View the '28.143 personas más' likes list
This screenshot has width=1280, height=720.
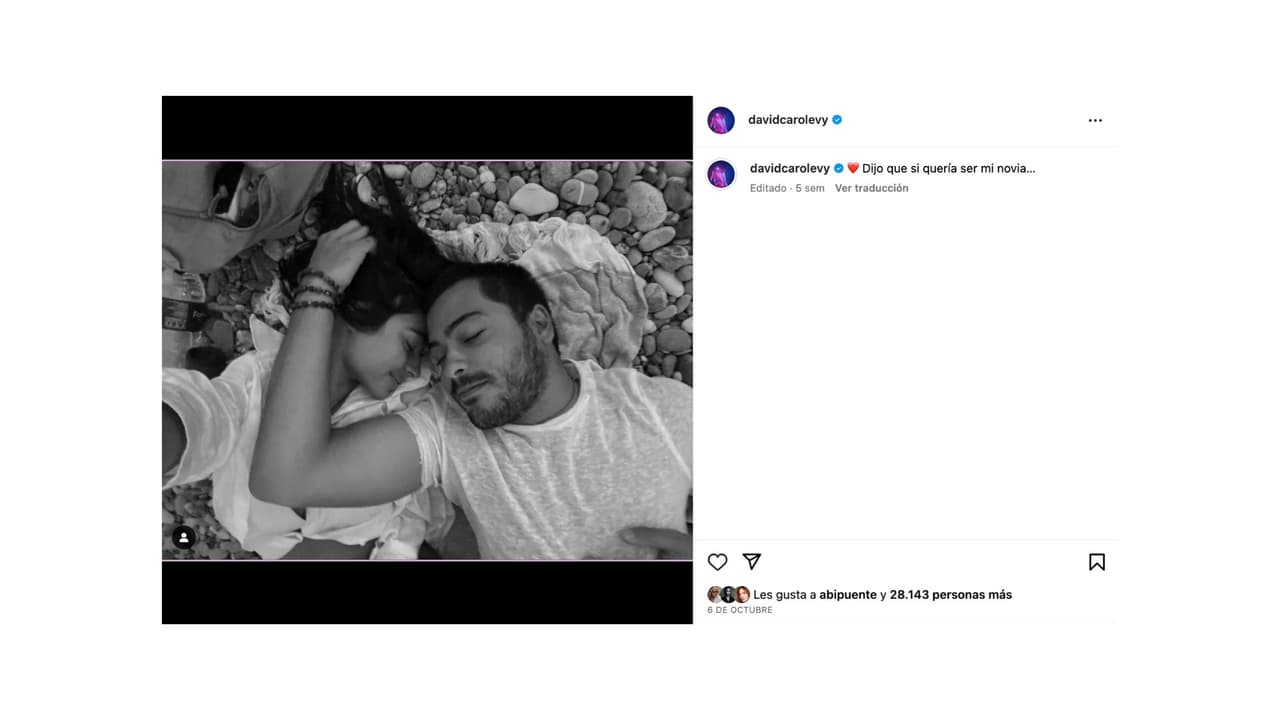(950, 595)
